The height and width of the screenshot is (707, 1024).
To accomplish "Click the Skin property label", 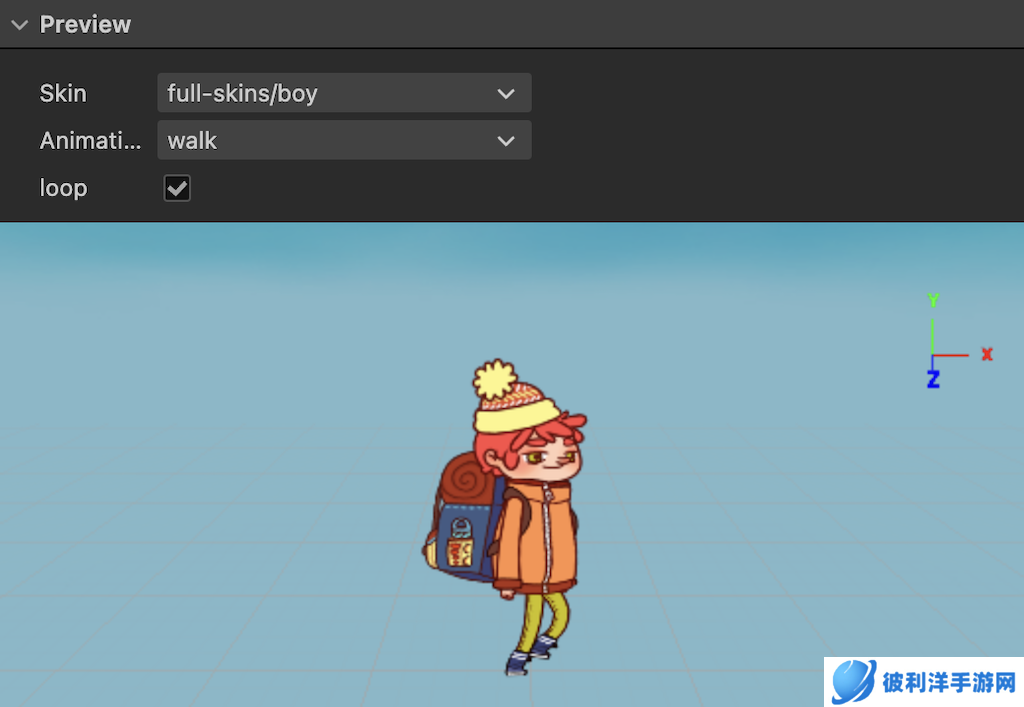I will pyautogui.click(x=63, y=93).
